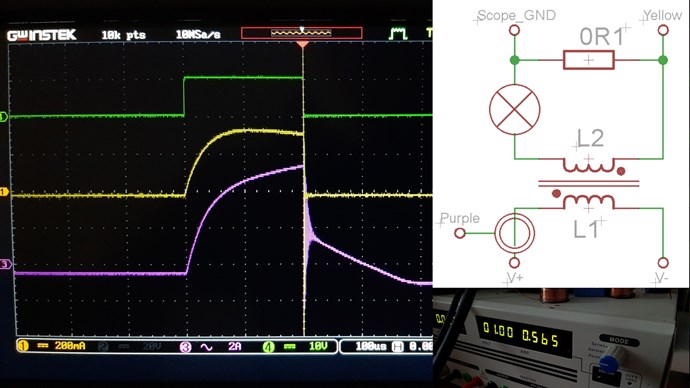Click the acquisition mode pulse icon
This screenshot has height=388, width=690.
coord(398,33)
